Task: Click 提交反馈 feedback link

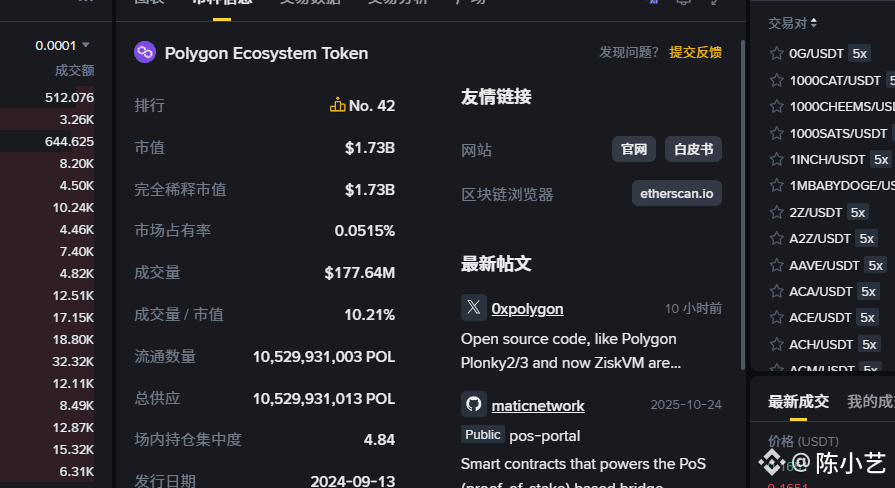Action: pyautogui.click(x=695, y=53)
